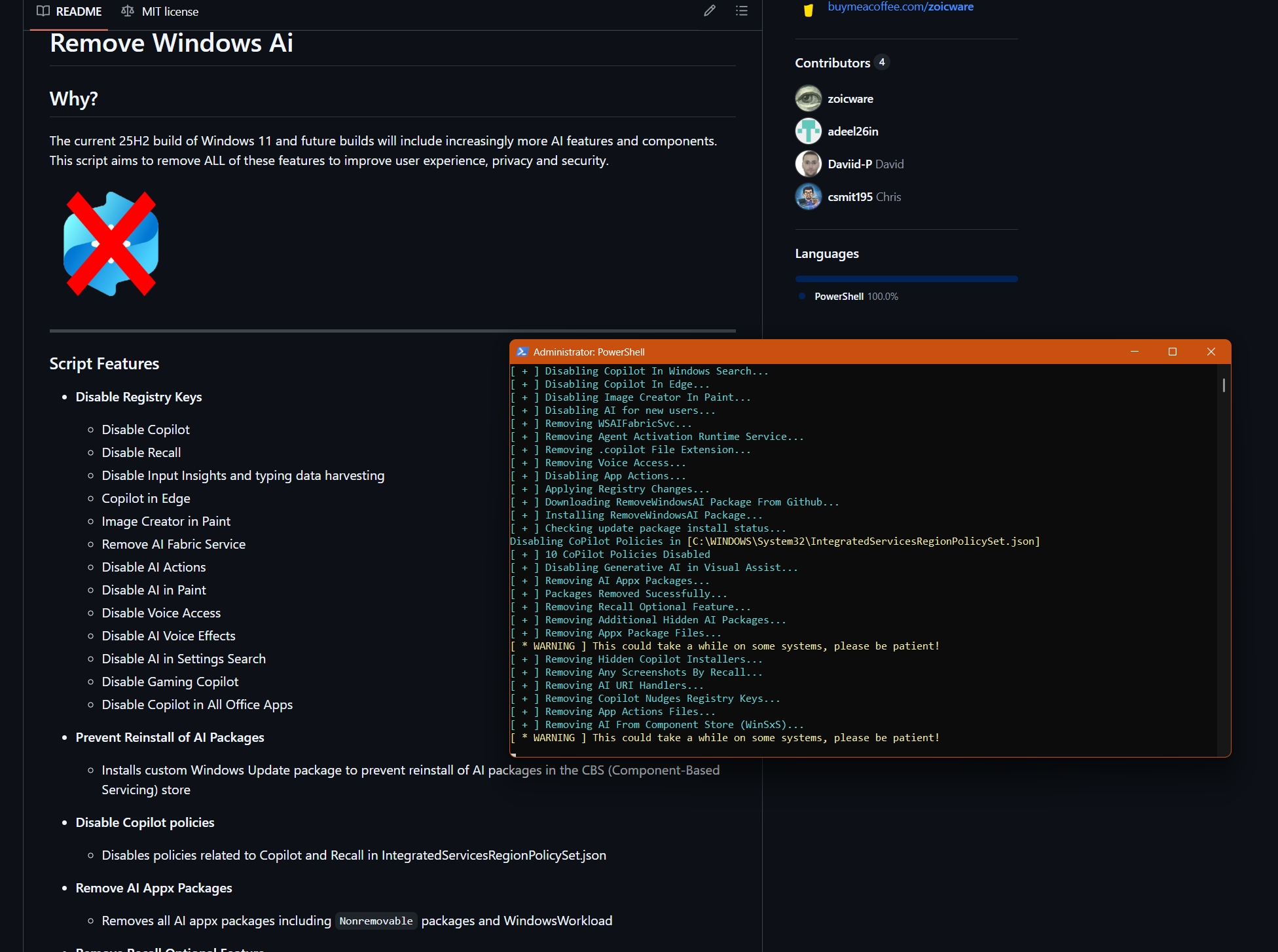Click the PowerShell icon in window titlebar
This screenshot has width=1278, height=952.
pos(522,352)
